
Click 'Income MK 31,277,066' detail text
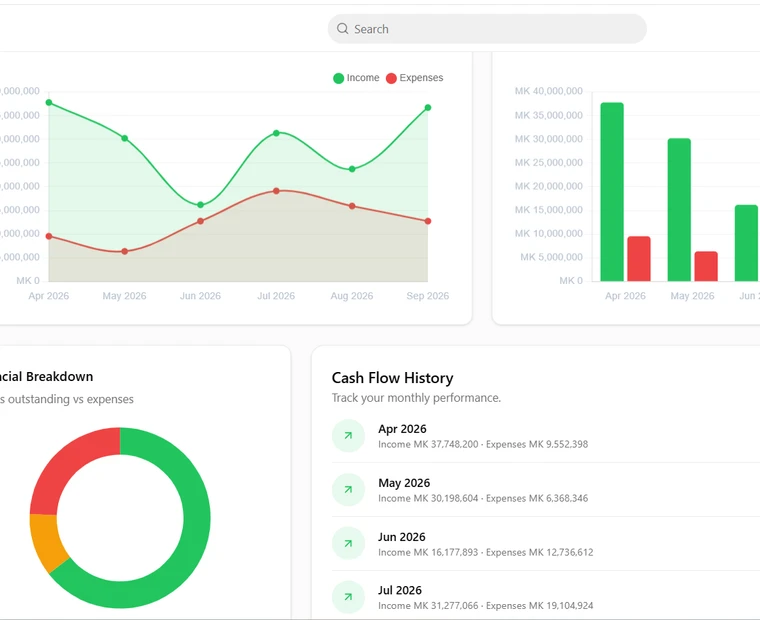pos(428,605)
